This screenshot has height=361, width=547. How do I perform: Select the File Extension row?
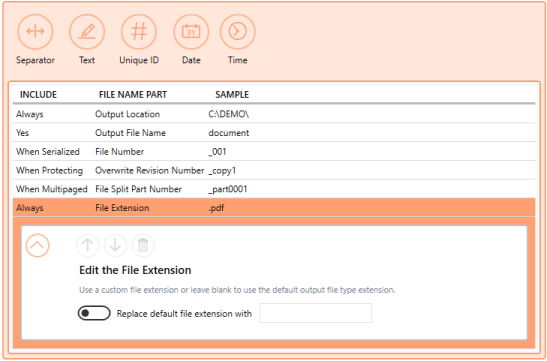[274, 208]
